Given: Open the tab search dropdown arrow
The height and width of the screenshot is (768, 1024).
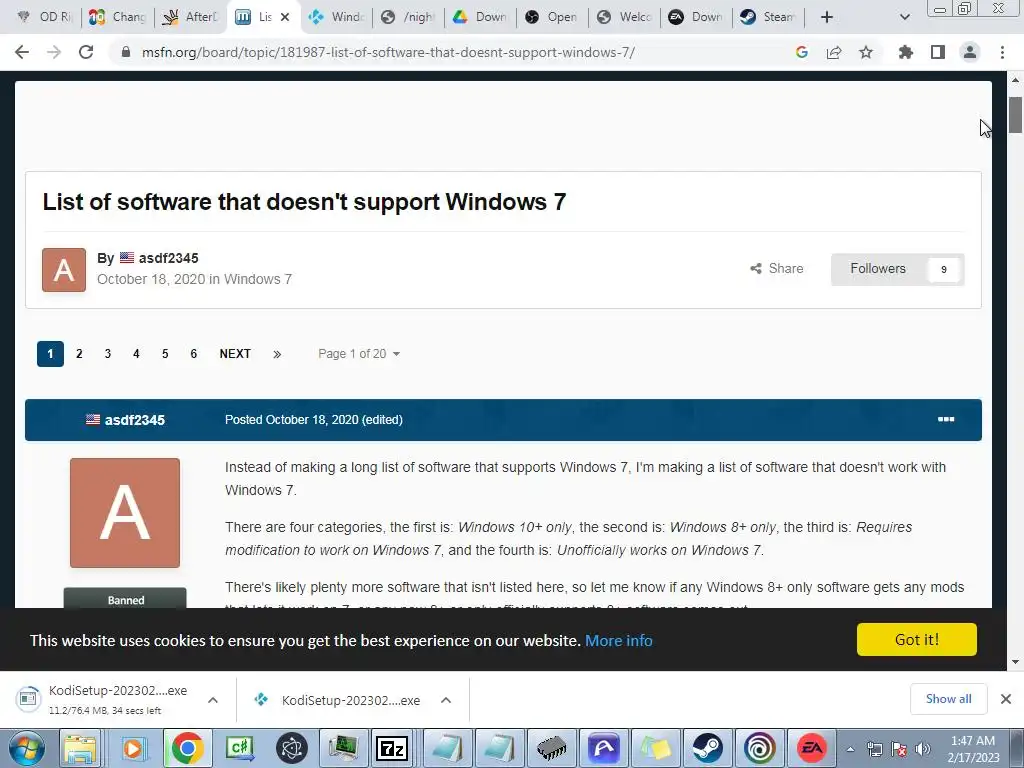Looking at the screenshot, I should pos(904,17).
